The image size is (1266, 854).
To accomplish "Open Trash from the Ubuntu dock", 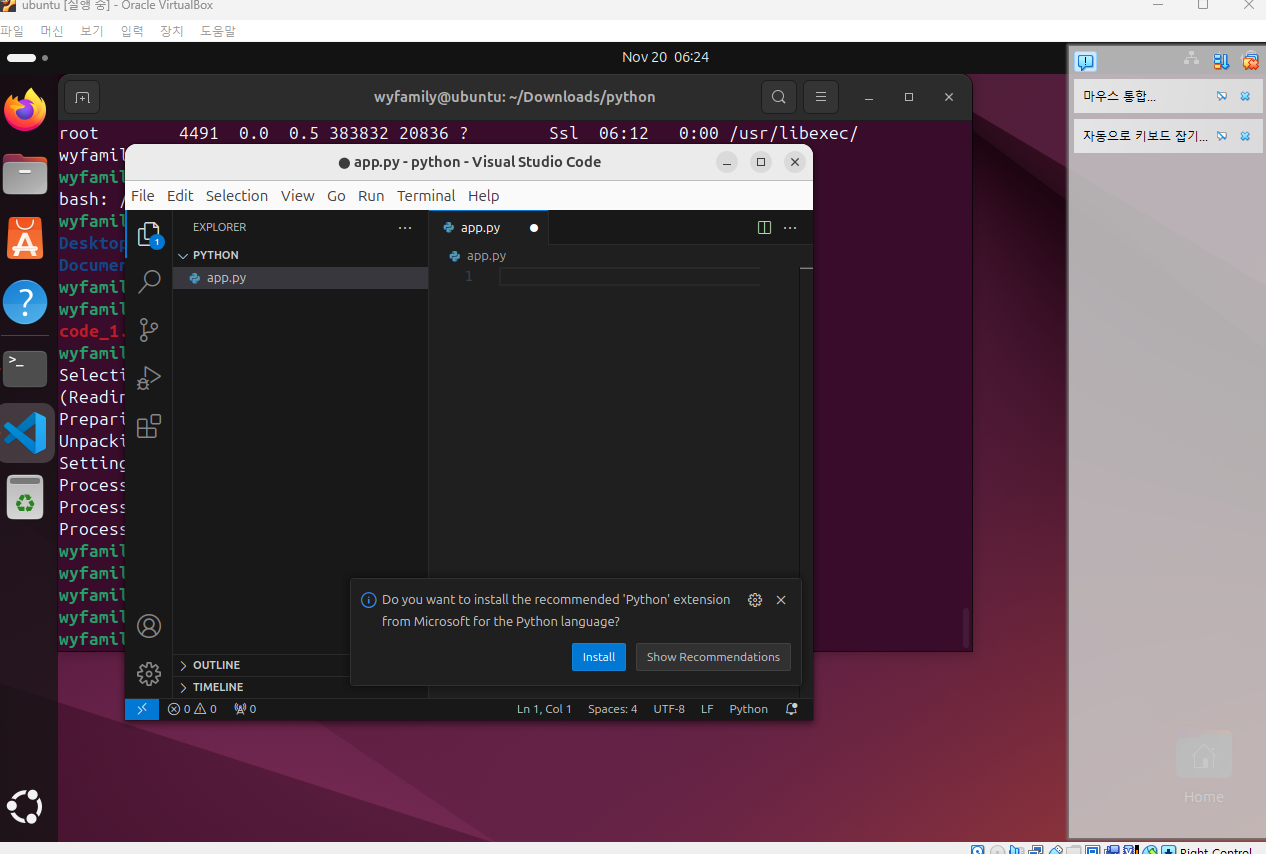I will (25, 497).
